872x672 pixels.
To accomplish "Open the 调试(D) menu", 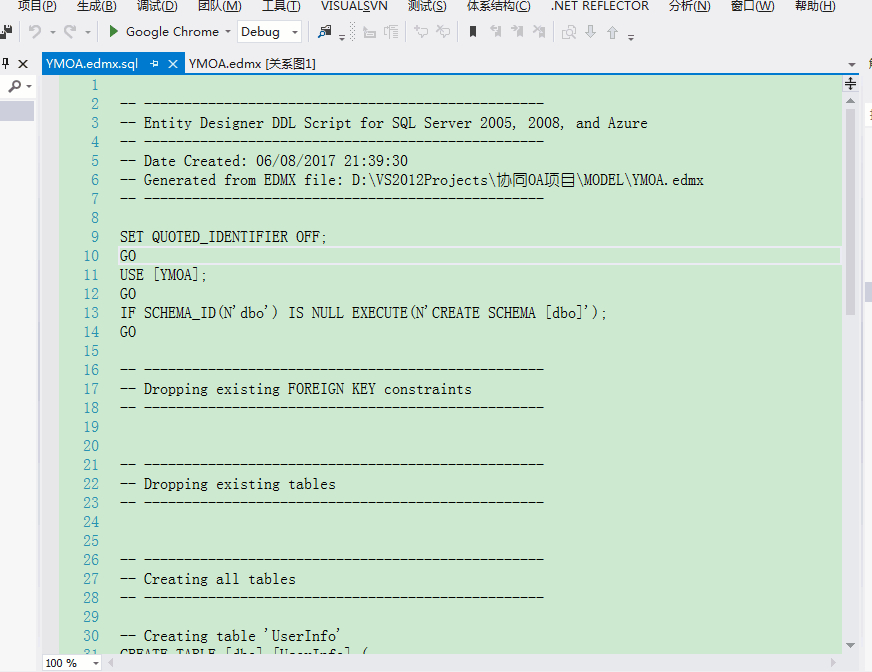I will point(157,6).
